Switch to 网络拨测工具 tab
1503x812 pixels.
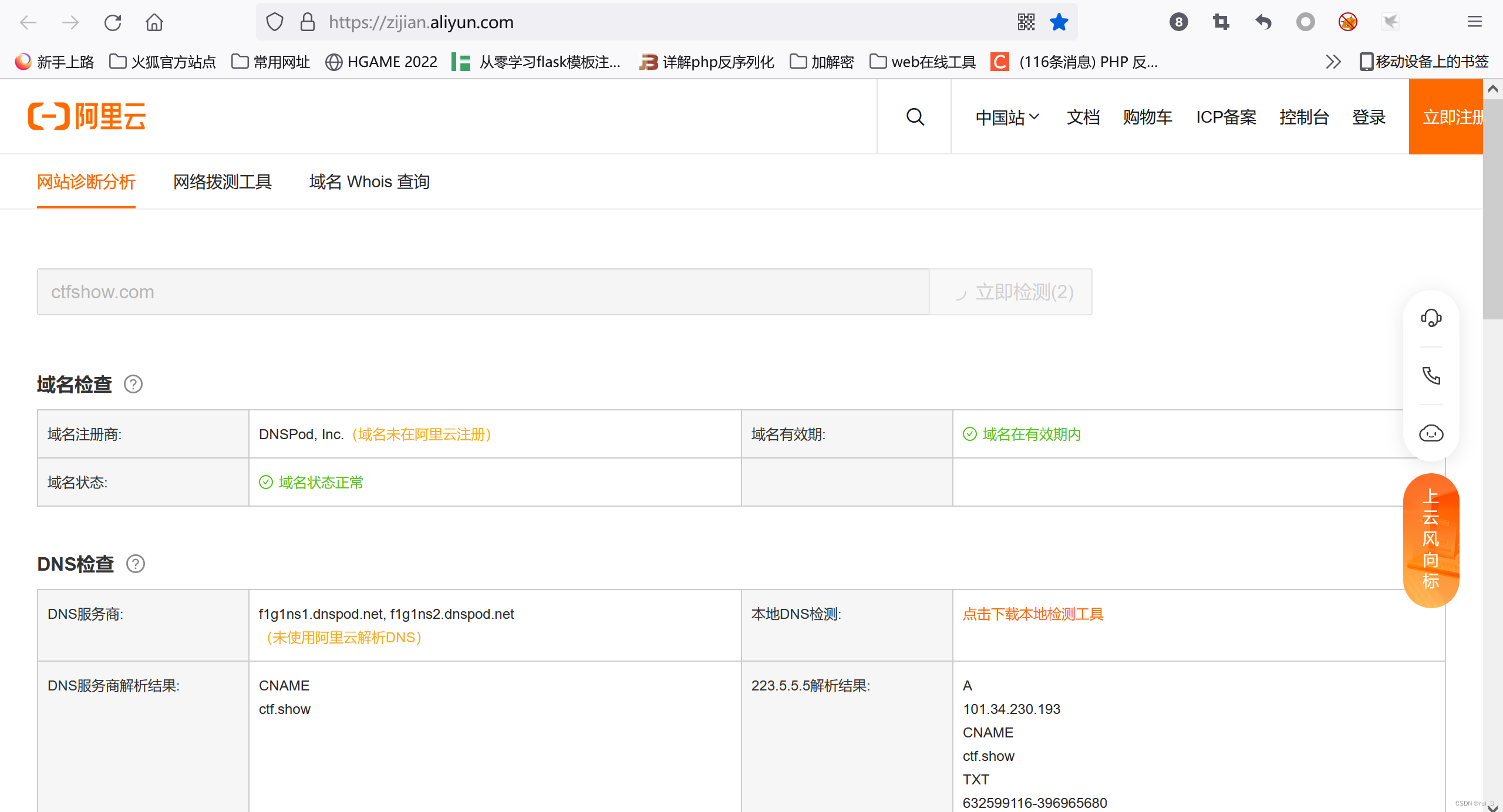point(223,182)
